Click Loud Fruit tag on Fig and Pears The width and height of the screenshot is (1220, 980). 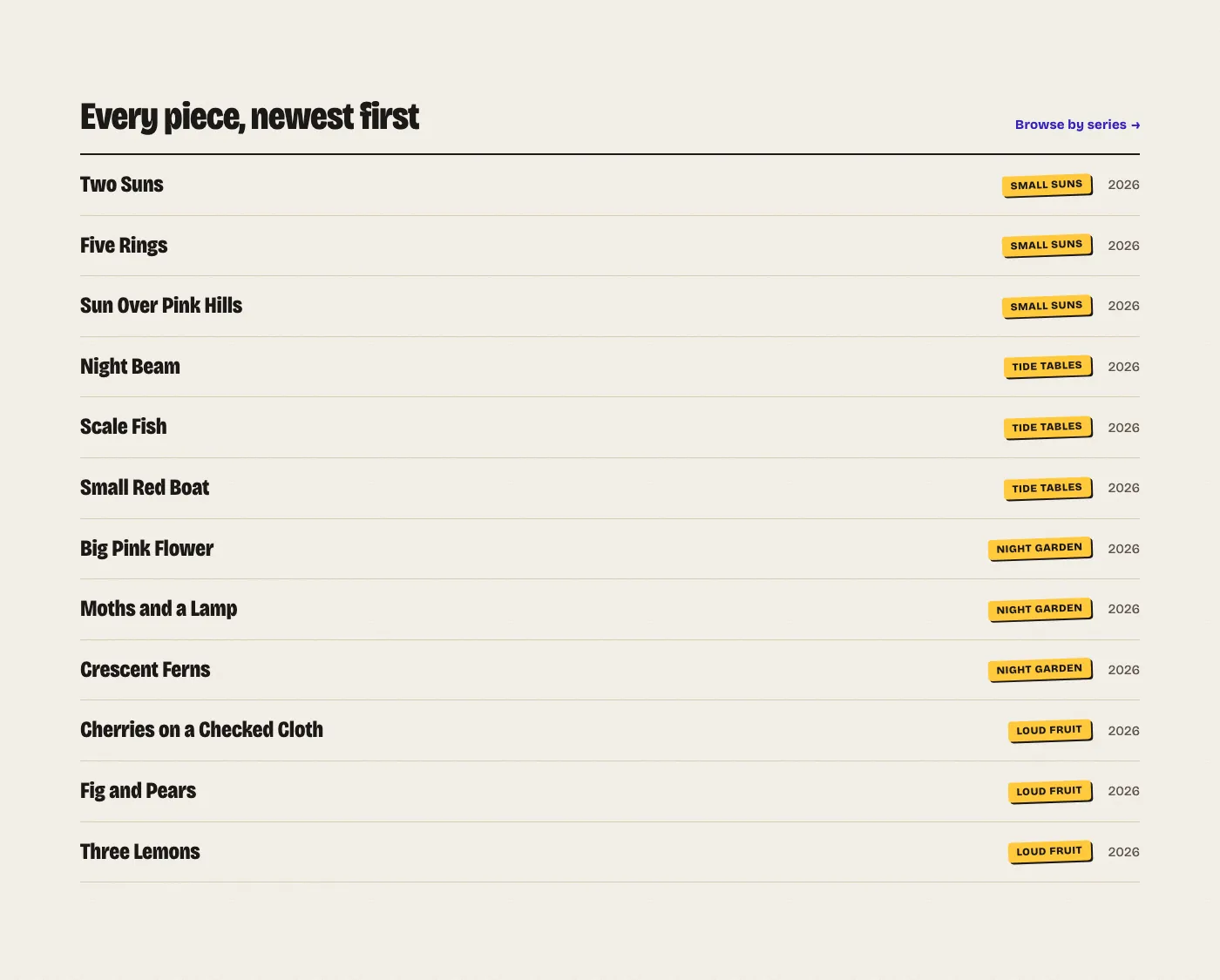click(x=1049, y=791)
